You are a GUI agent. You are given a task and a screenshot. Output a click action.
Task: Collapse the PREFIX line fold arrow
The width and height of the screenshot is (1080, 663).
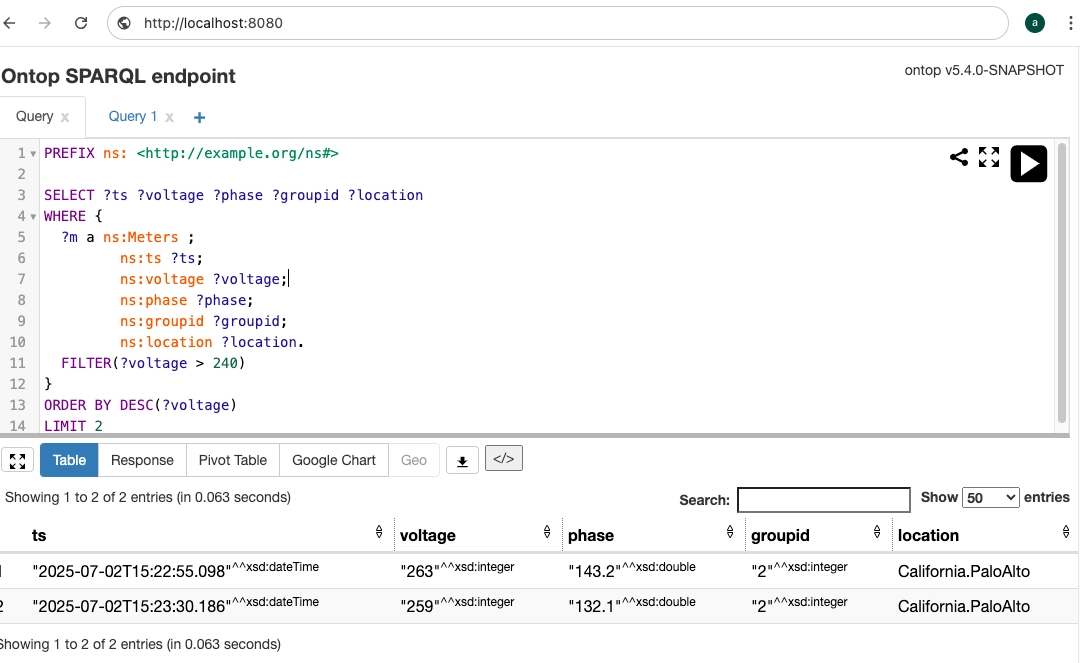point(34,154)
